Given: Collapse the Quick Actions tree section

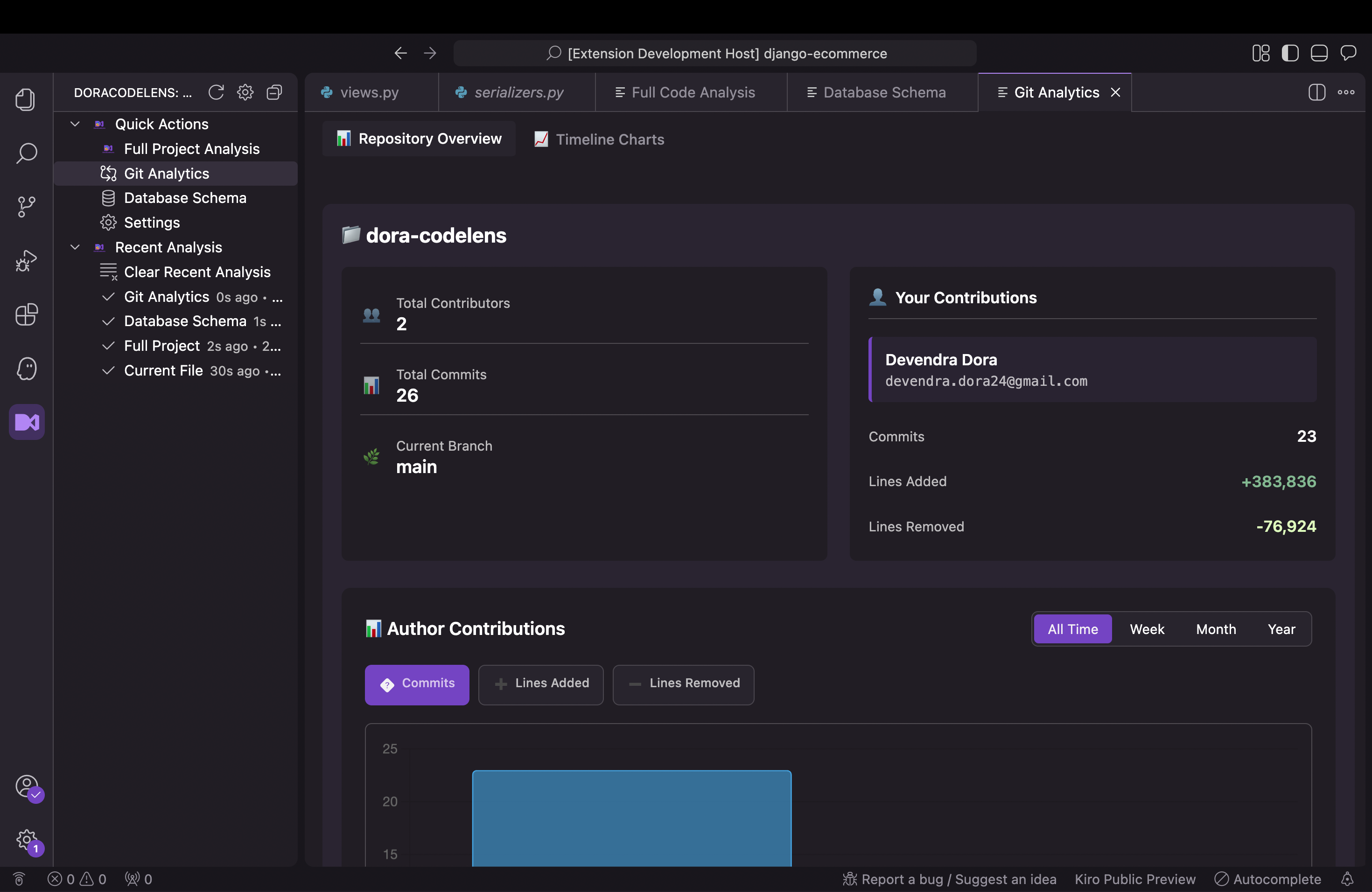Looking at the screenshot, I should pos(75,124).
